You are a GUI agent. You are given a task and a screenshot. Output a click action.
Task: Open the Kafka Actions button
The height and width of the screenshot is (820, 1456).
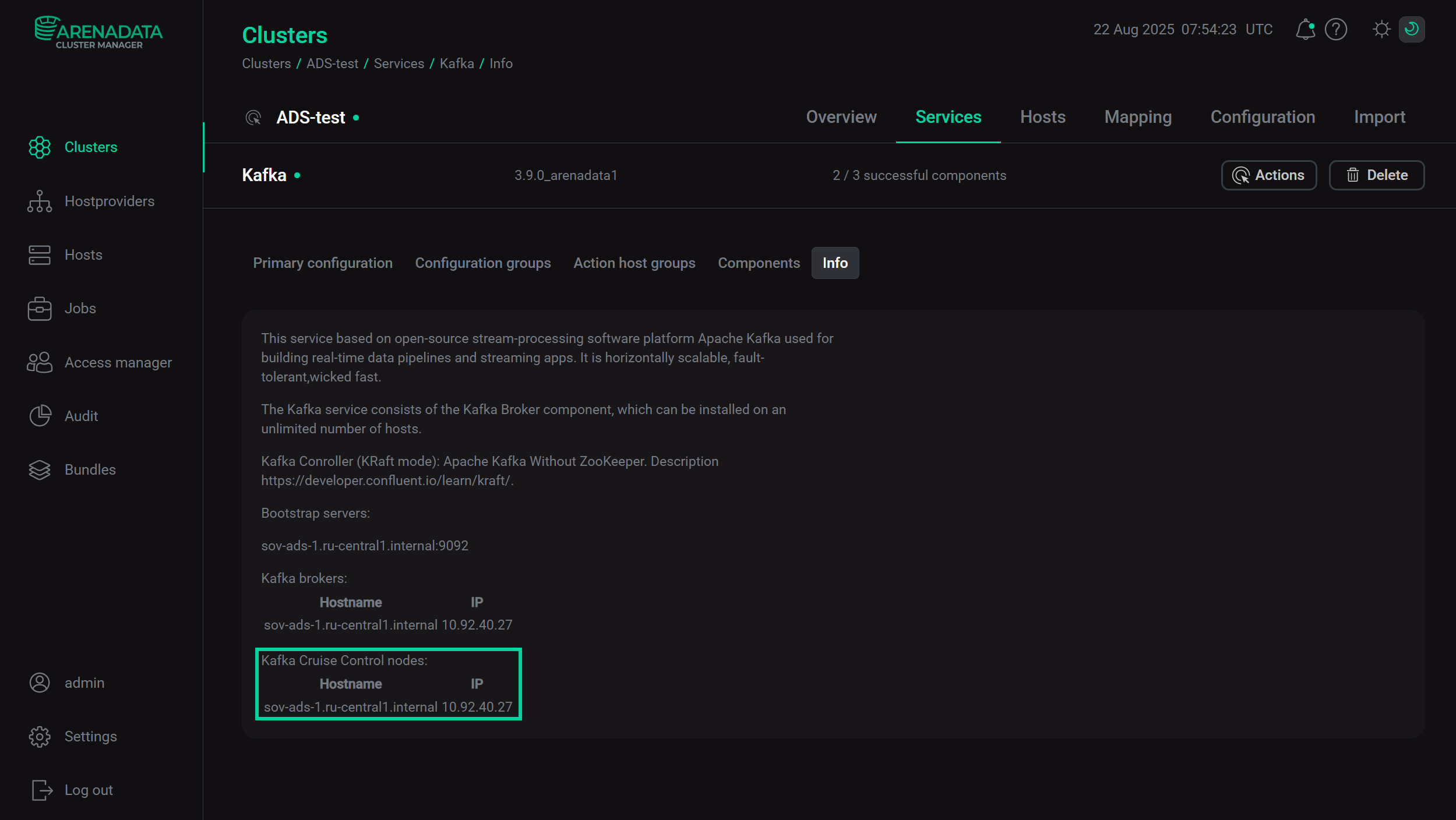pyautogui.click(x=1268, y=175)
